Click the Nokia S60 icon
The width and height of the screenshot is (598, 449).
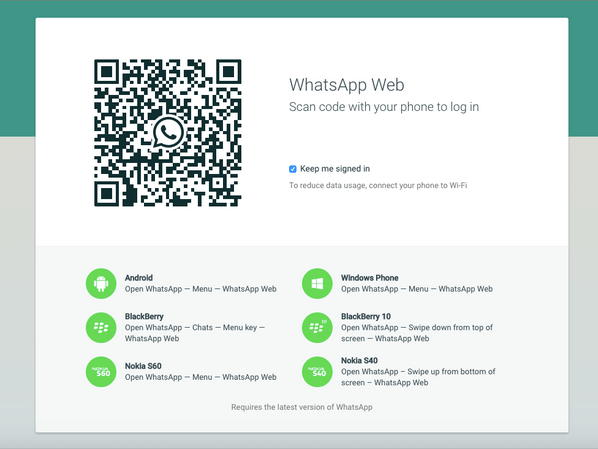pyautogui.click(x=101, y=372)
